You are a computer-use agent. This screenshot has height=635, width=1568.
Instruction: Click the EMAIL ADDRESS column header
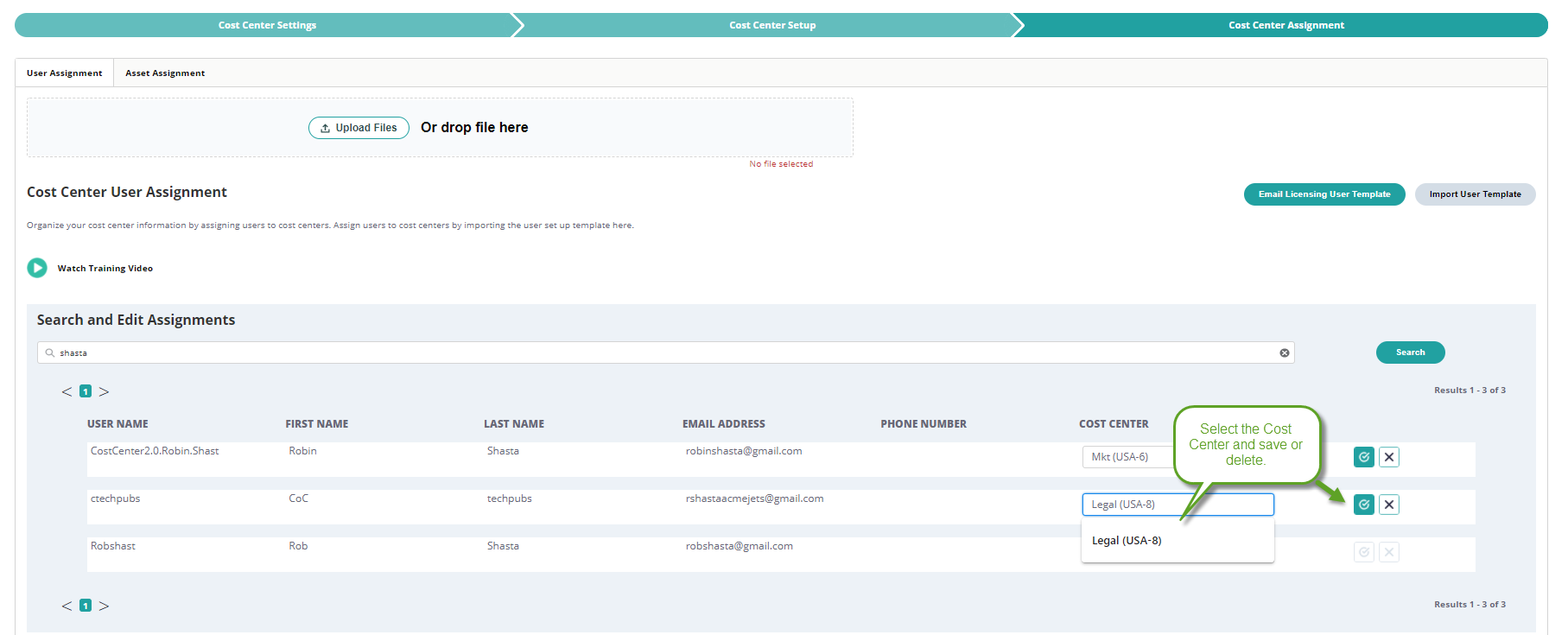(724, 424)
